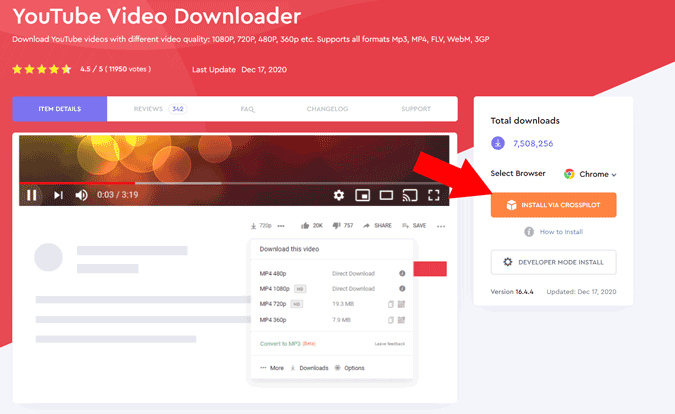Switch to theater mode icon
Image resolution: width=675 pixels, height=414 pixels.
click(x=386, y=195)
